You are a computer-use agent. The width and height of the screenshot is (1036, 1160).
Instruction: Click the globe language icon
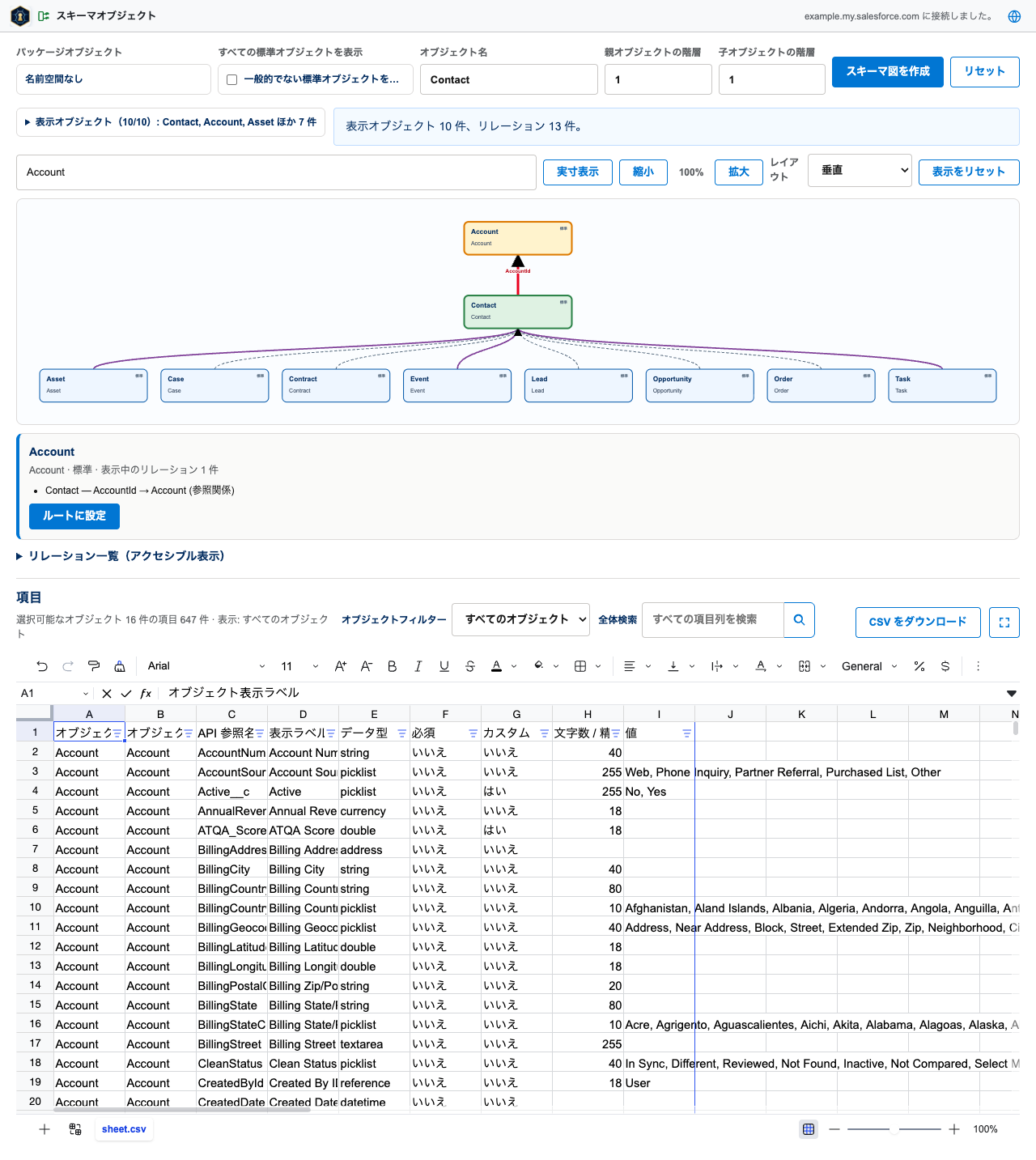point(1014,16)
